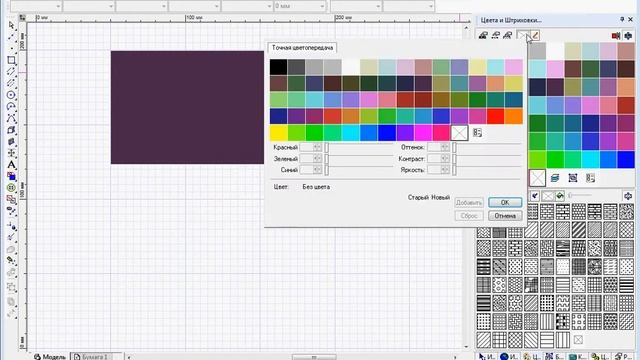Pick the black swatch in dialog palette
The image size is (640, 360).
click(x=278, y=67)
